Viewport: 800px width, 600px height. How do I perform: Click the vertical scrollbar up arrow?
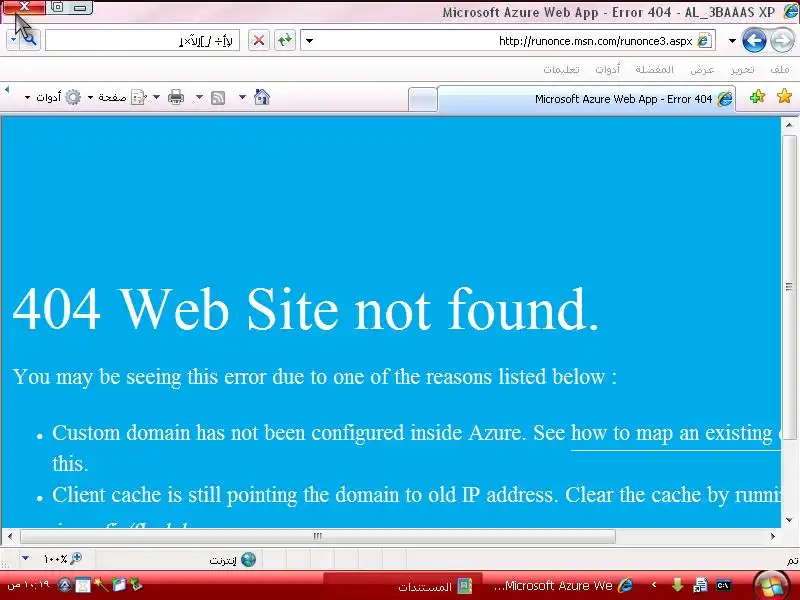[x=789, y=125]
